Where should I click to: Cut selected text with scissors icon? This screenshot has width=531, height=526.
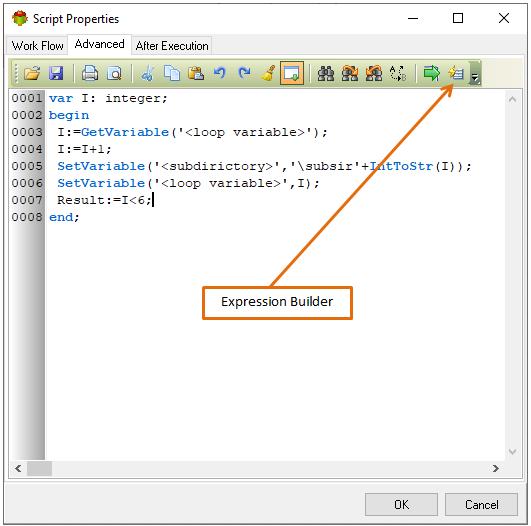pos(148,73)
